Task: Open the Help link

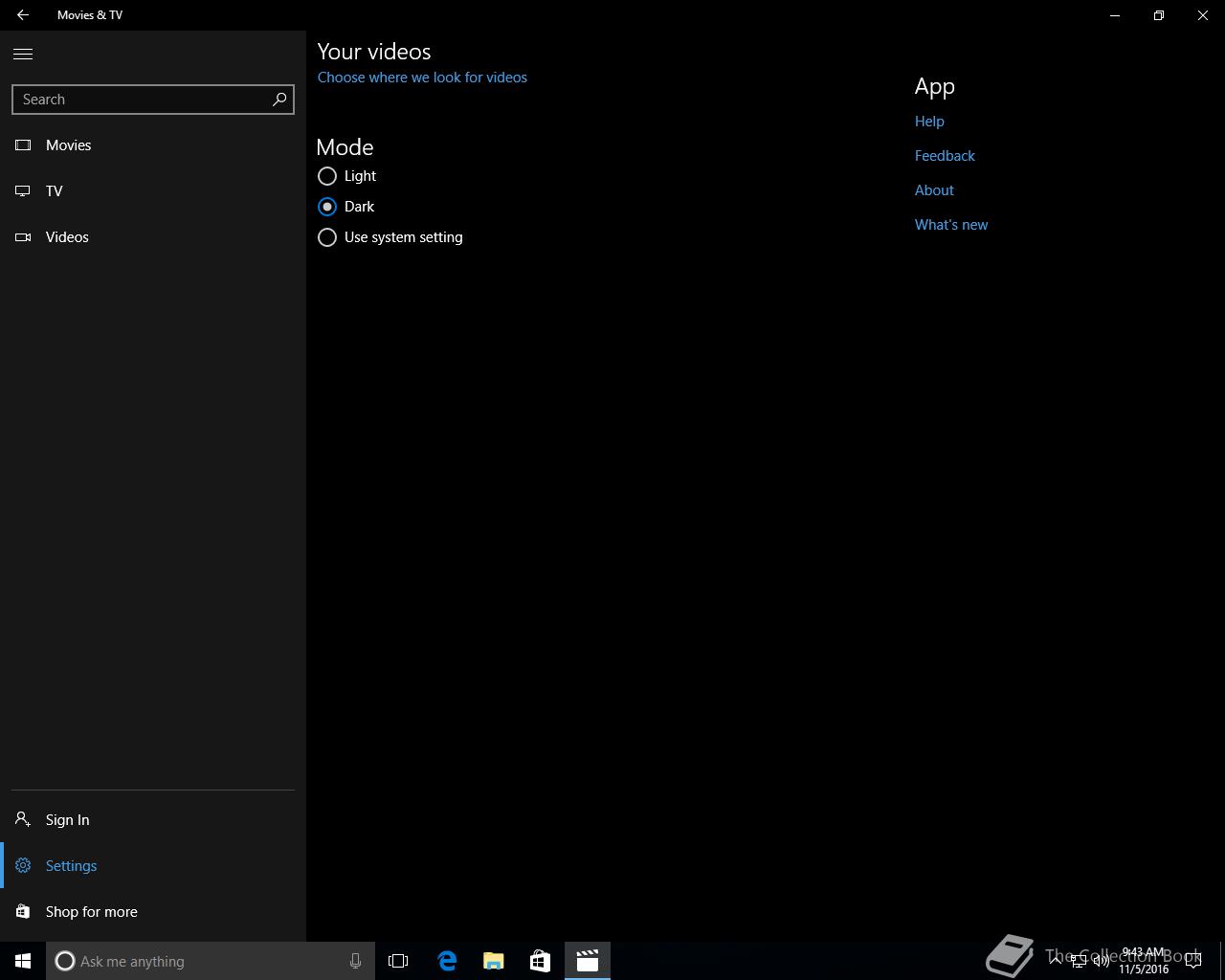Action: click(929, 122)
